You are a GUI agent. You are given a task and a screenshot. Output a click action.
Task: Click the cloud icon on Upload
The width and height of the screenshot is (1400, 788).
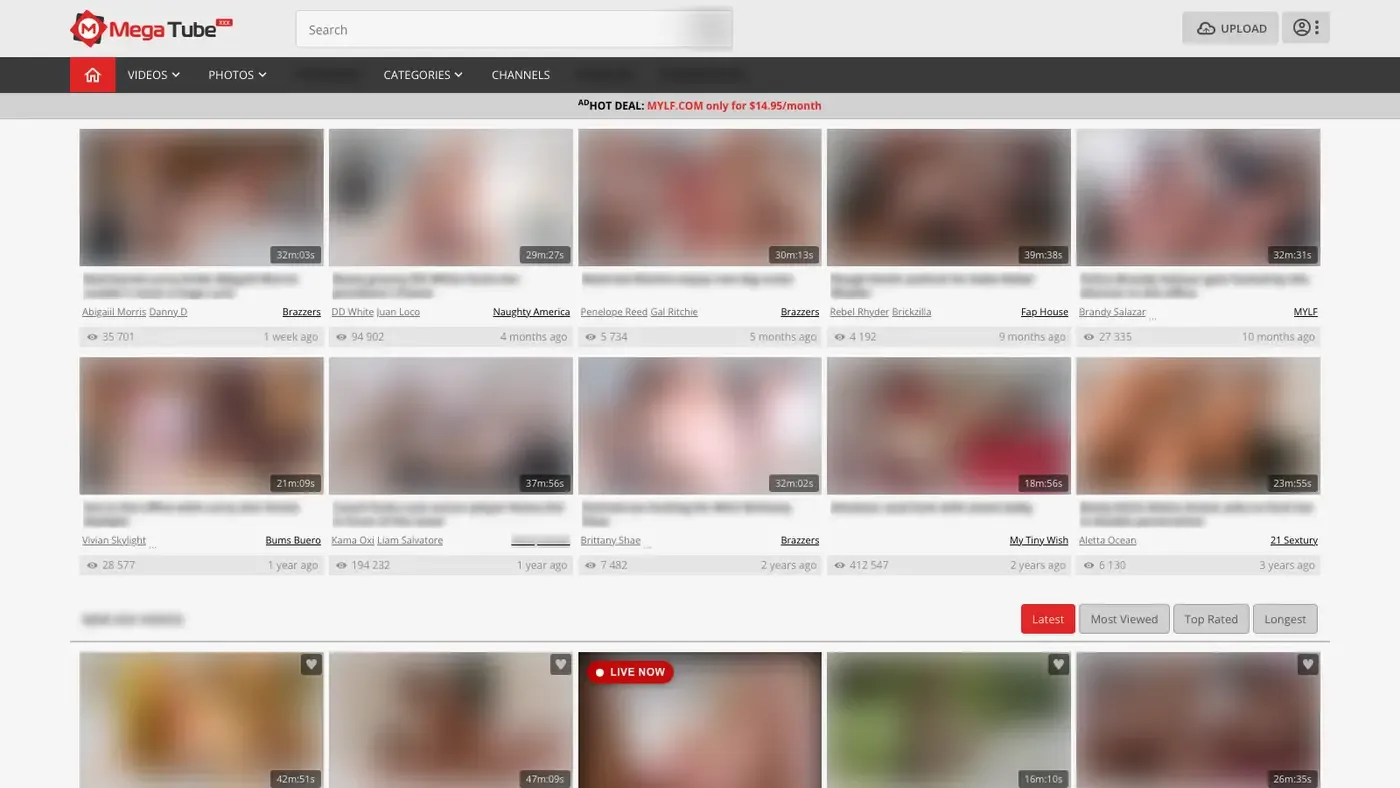(1206, 29)
